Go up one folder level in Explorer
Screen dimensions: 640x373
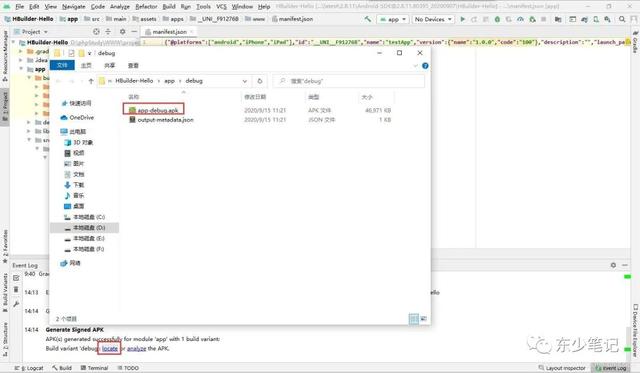coord(91,81)
